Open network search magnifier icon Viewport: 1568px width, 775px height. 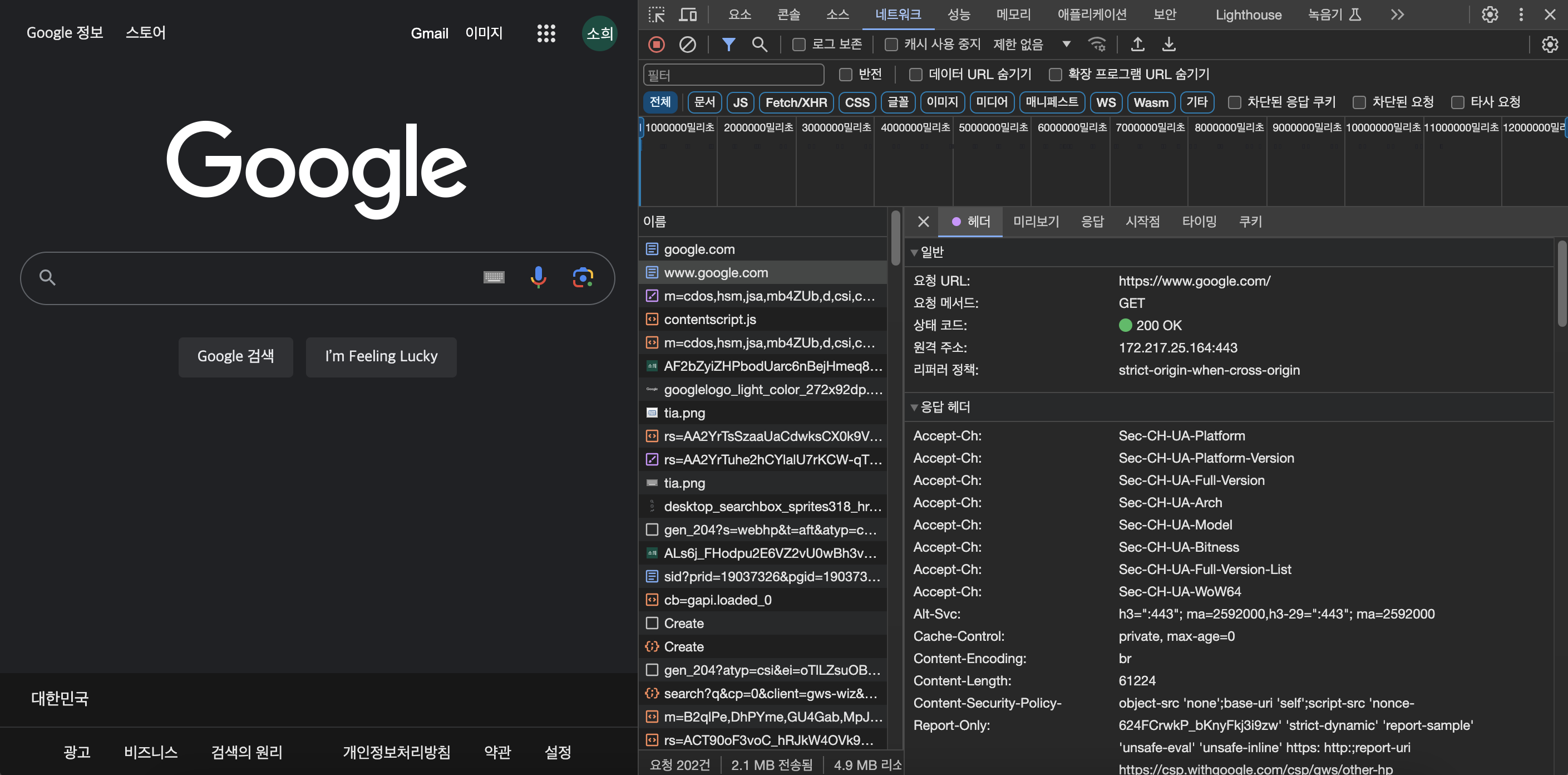pyautogui.click(x=759, y=45)
